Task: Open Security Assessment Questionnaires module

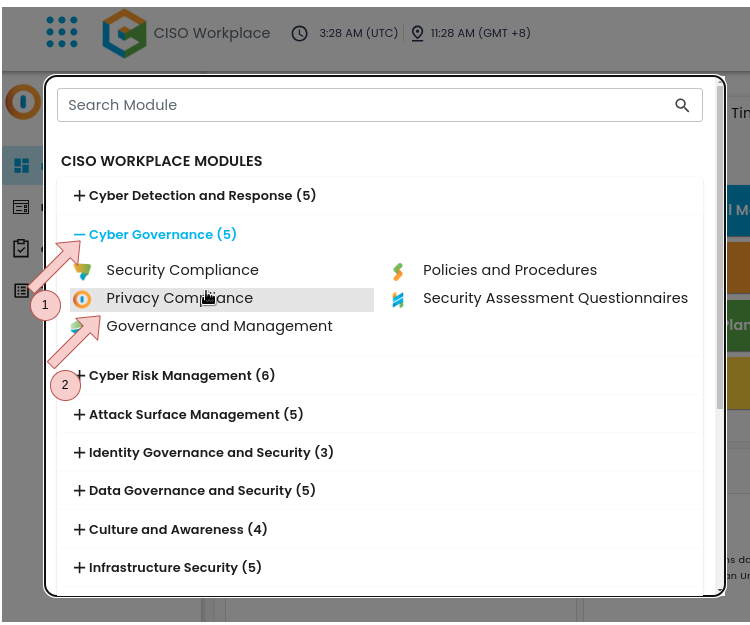Action: pos(555,298)
